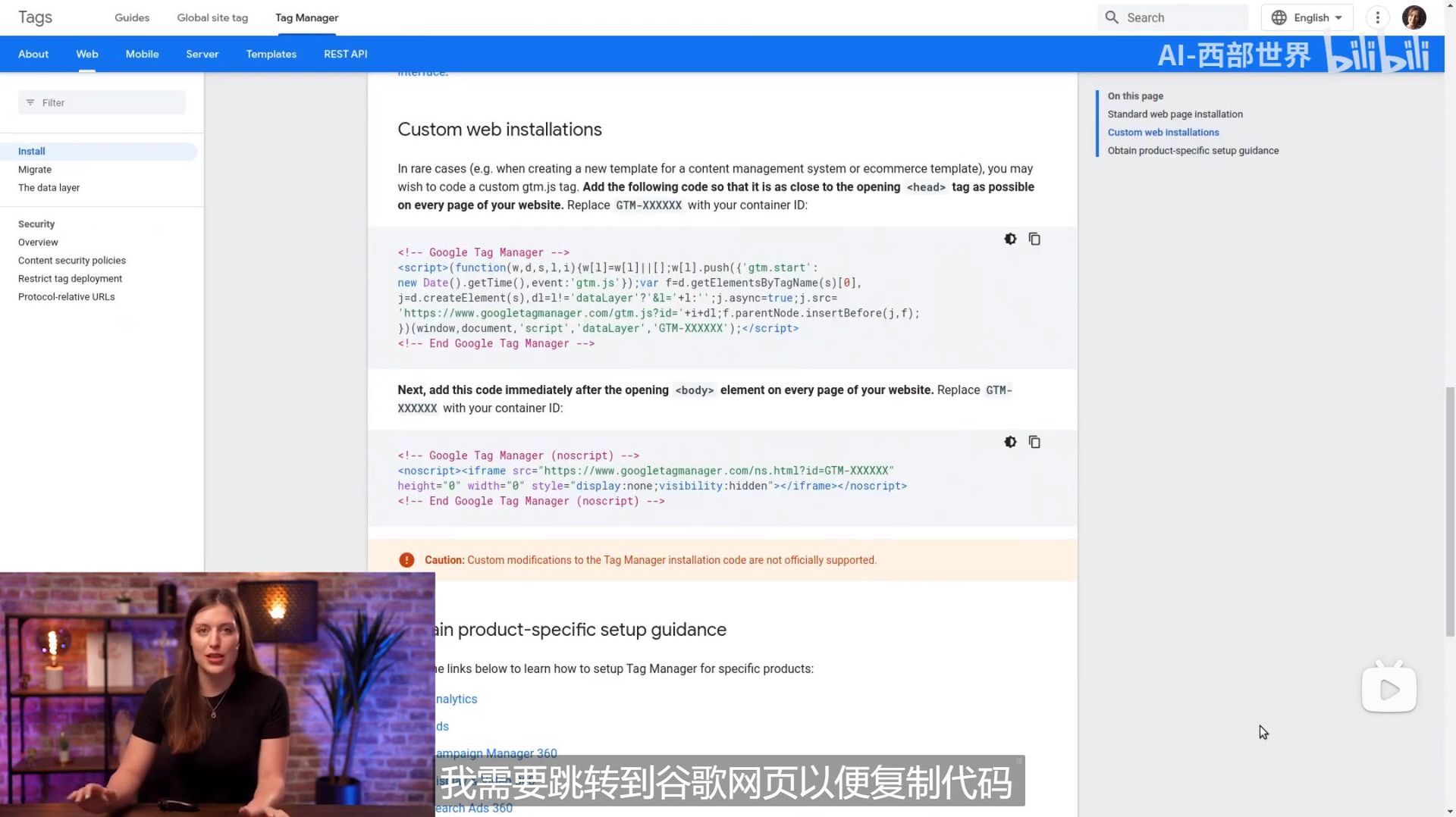Open the Tags site logo

click(35, 17)
